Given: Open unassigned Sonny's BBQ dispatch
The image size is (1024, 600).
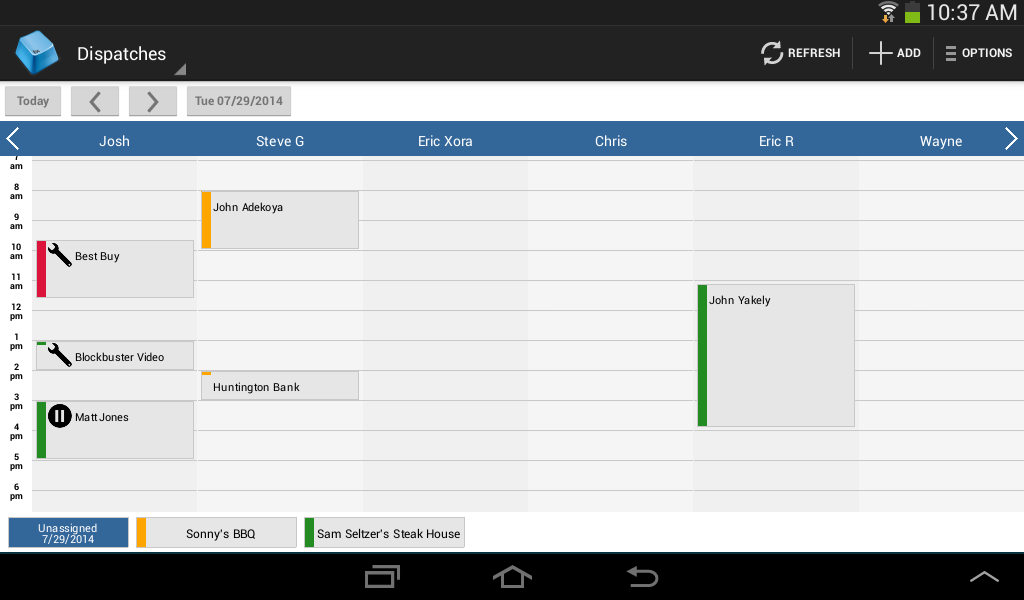Looking at the screenshot, I should point(216,533).
